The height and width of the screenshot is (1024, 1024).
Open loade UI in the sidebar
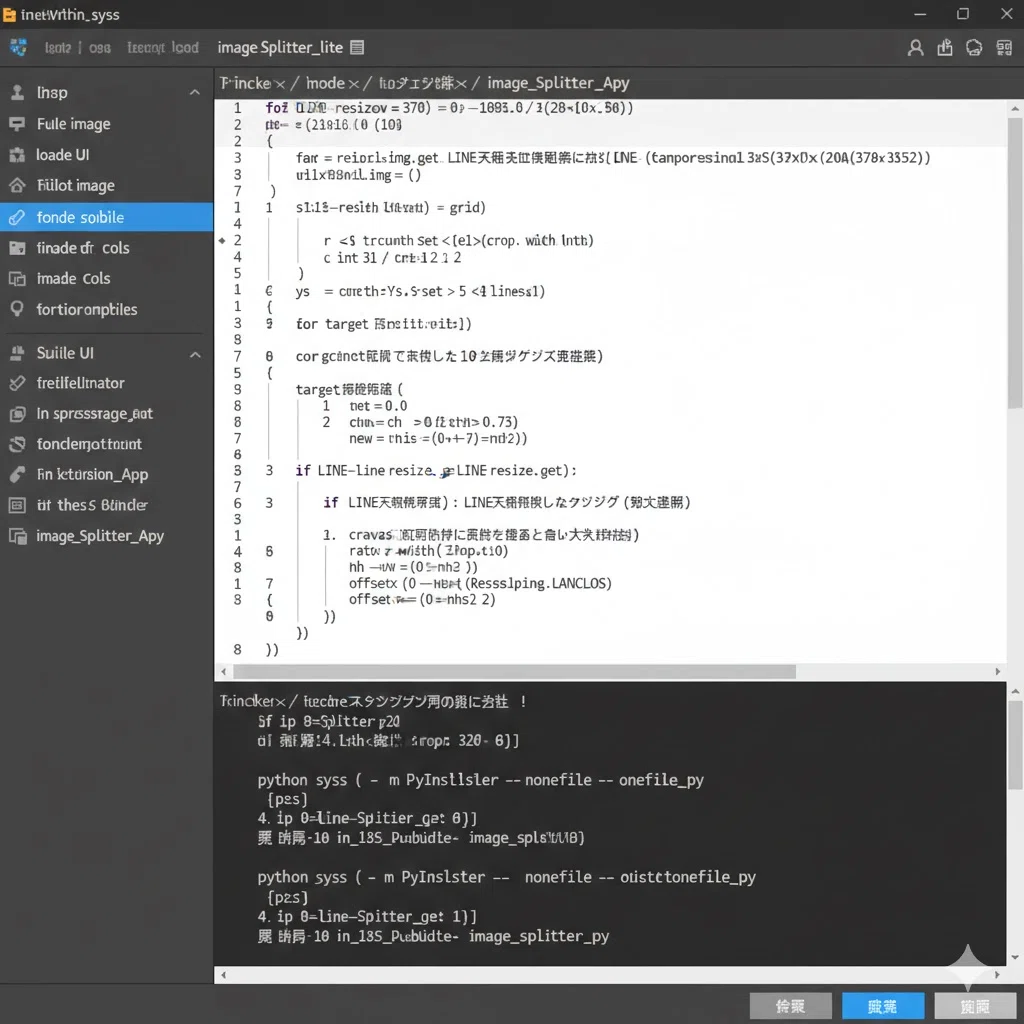pyautogui.click(x=106, y=155)
